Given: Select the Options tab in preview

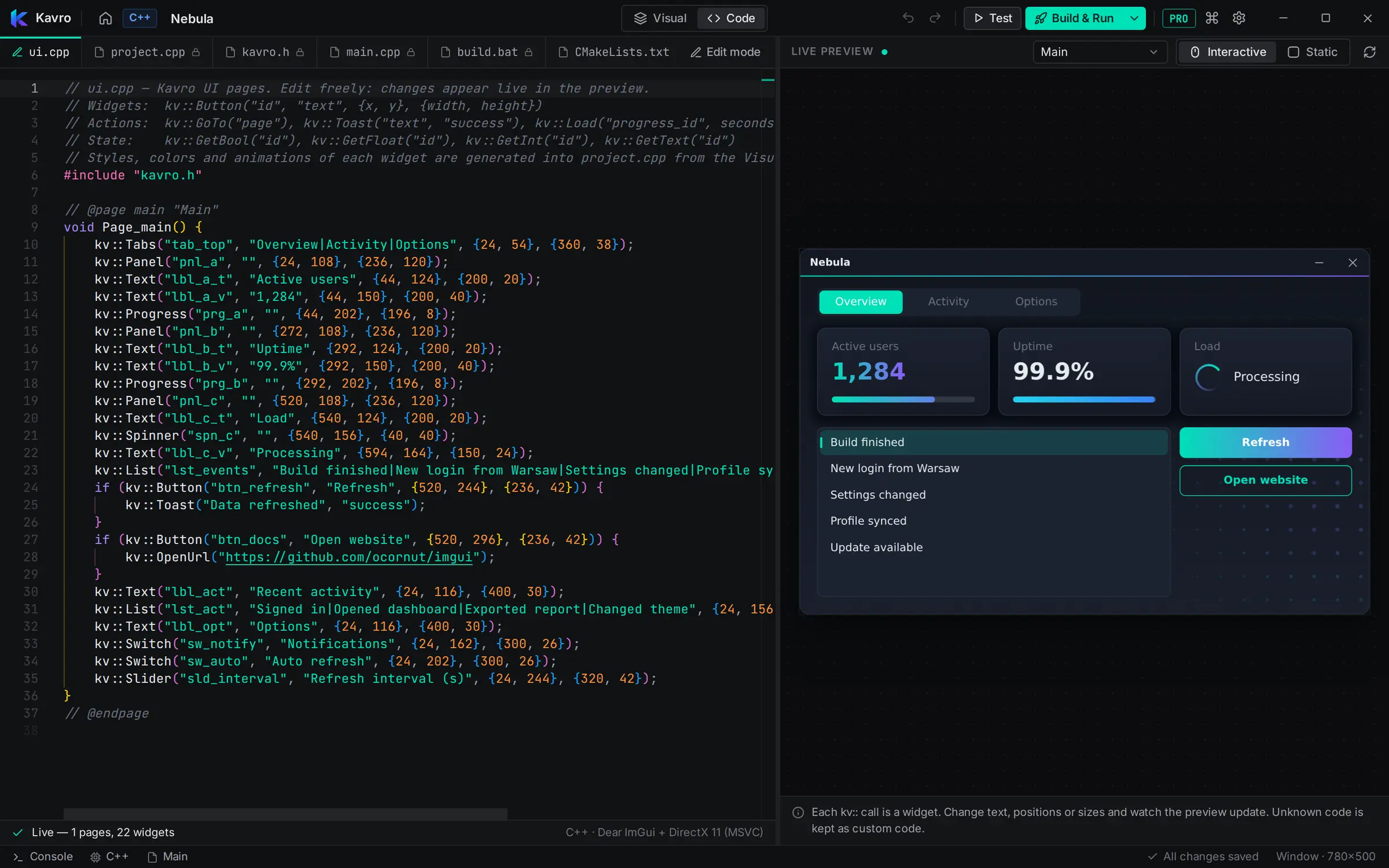Looking at the screenshot, I should 1036,301.
